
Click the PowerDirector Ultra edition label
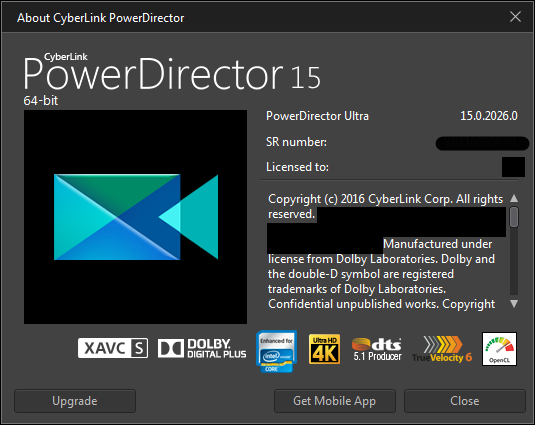[x=317, y=116]
